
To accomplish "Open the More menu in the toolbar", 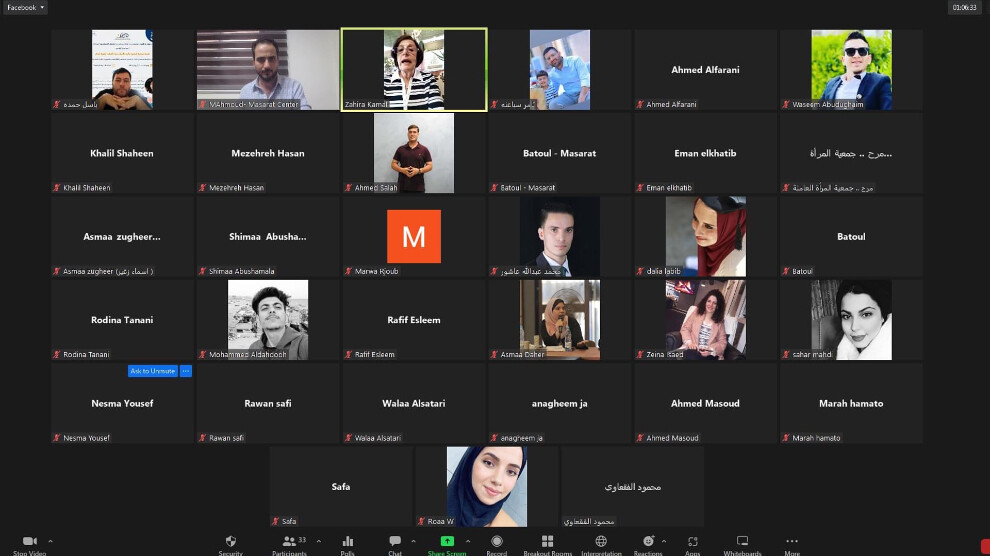I will point(792,542).
